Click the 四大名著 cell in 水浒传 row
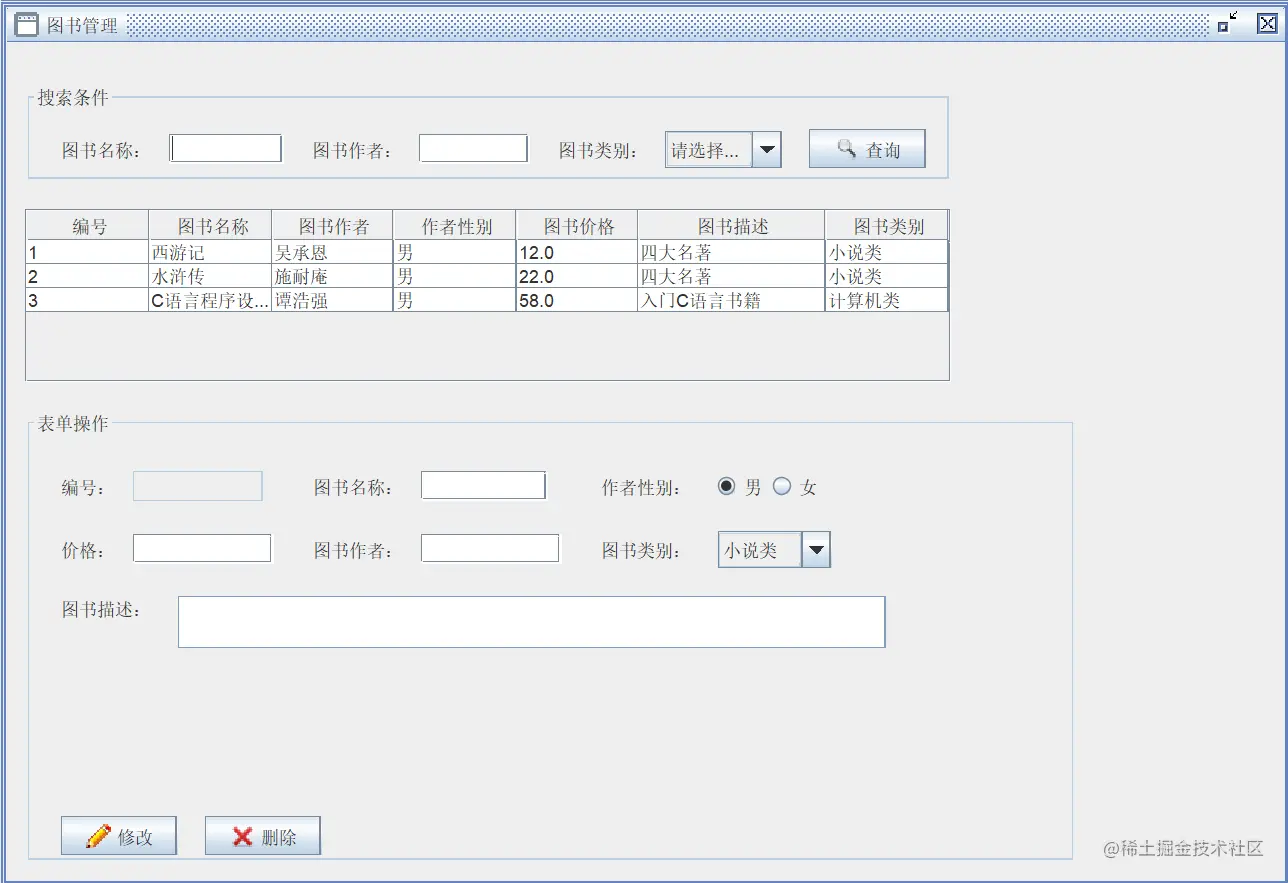The image size is (1288, 883). [732, 276]
